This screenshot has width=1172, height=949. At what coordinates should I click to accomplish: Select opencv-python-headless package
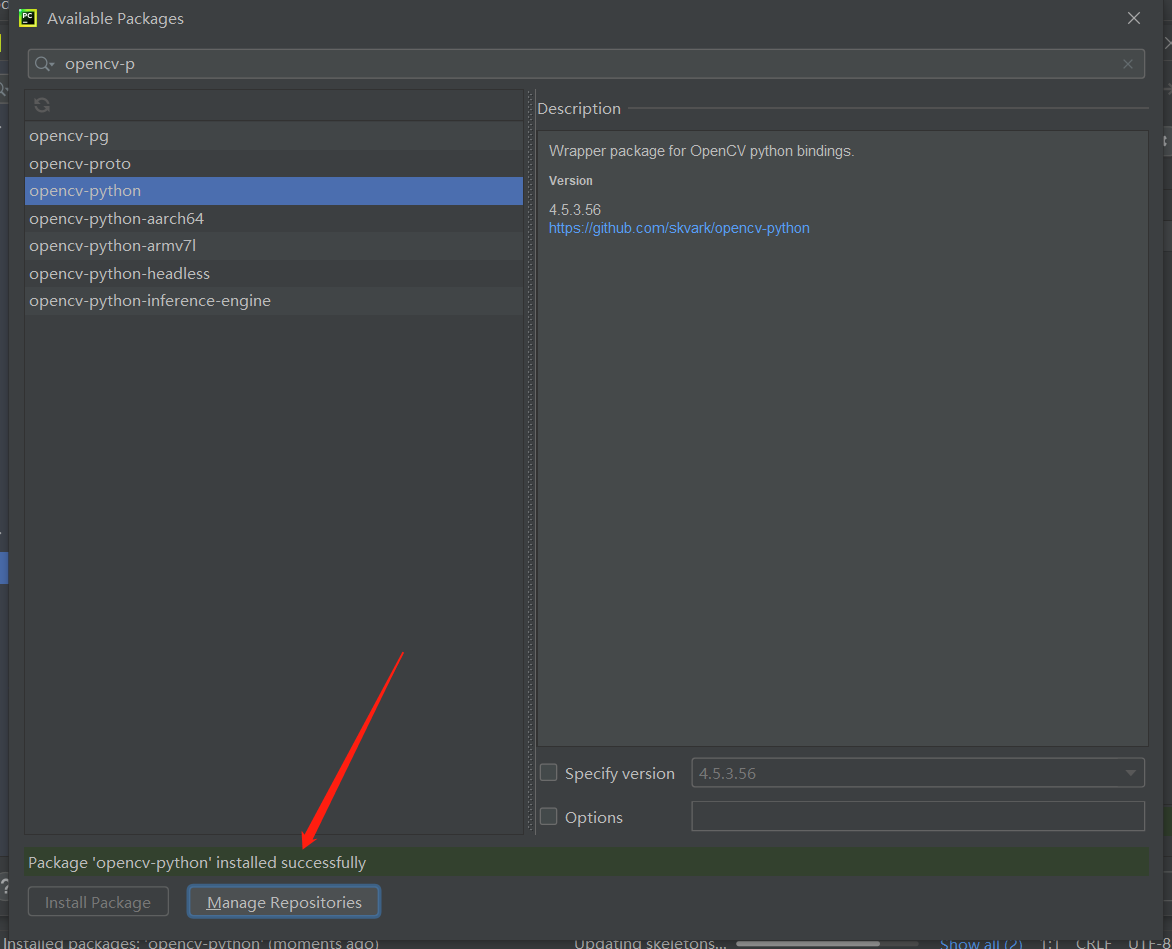pos(274,273)
